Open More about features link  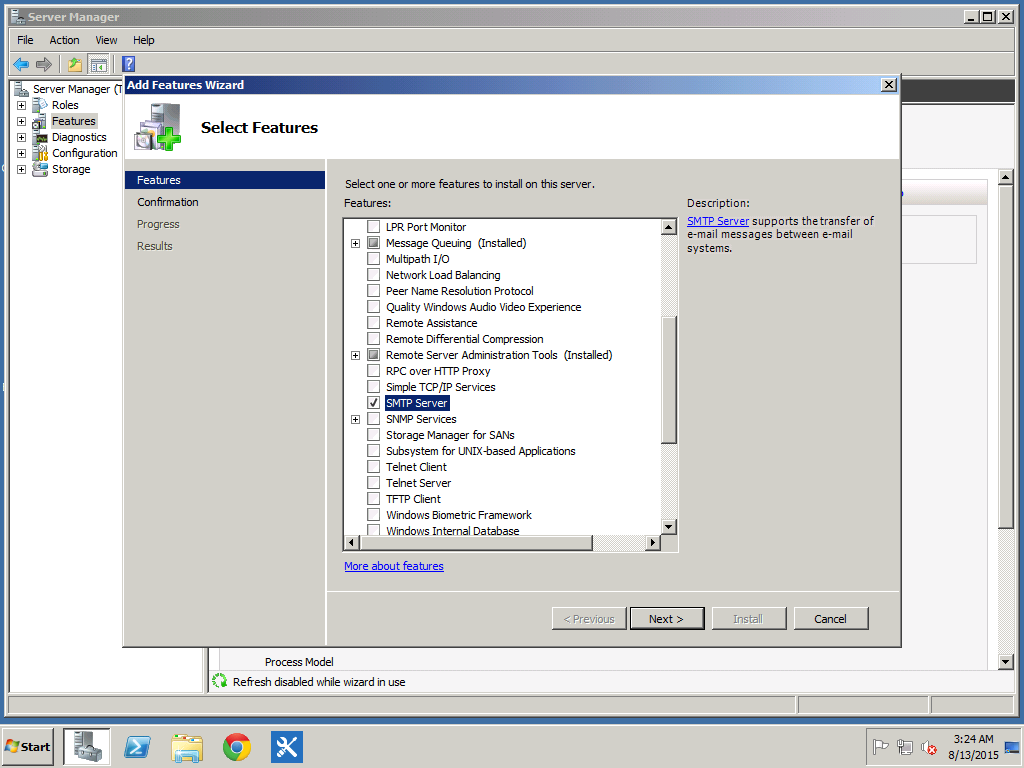[394, 566]
